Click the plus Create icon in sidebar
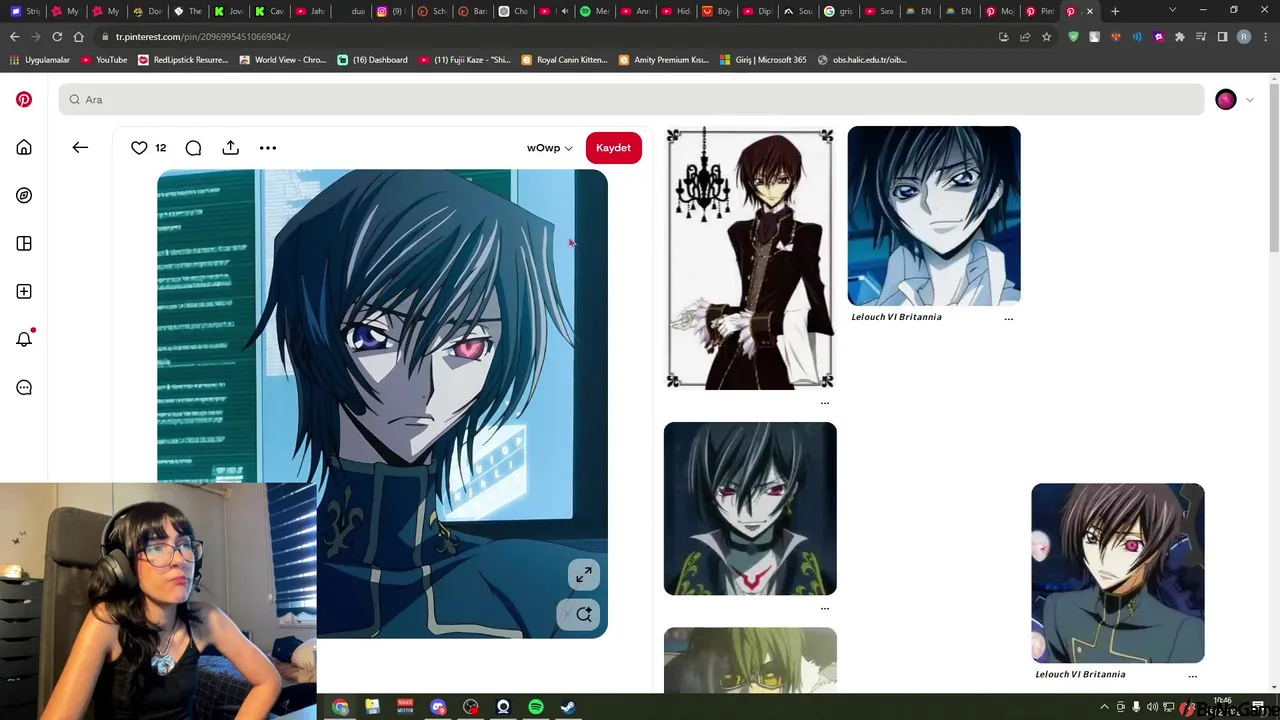Viewport: 1280px width, 720px height. click(24, 292)
